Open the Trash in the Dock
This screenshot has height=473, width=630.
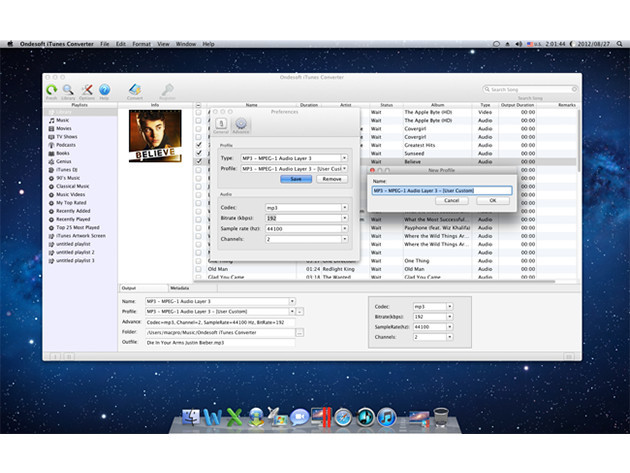(441, 417)
